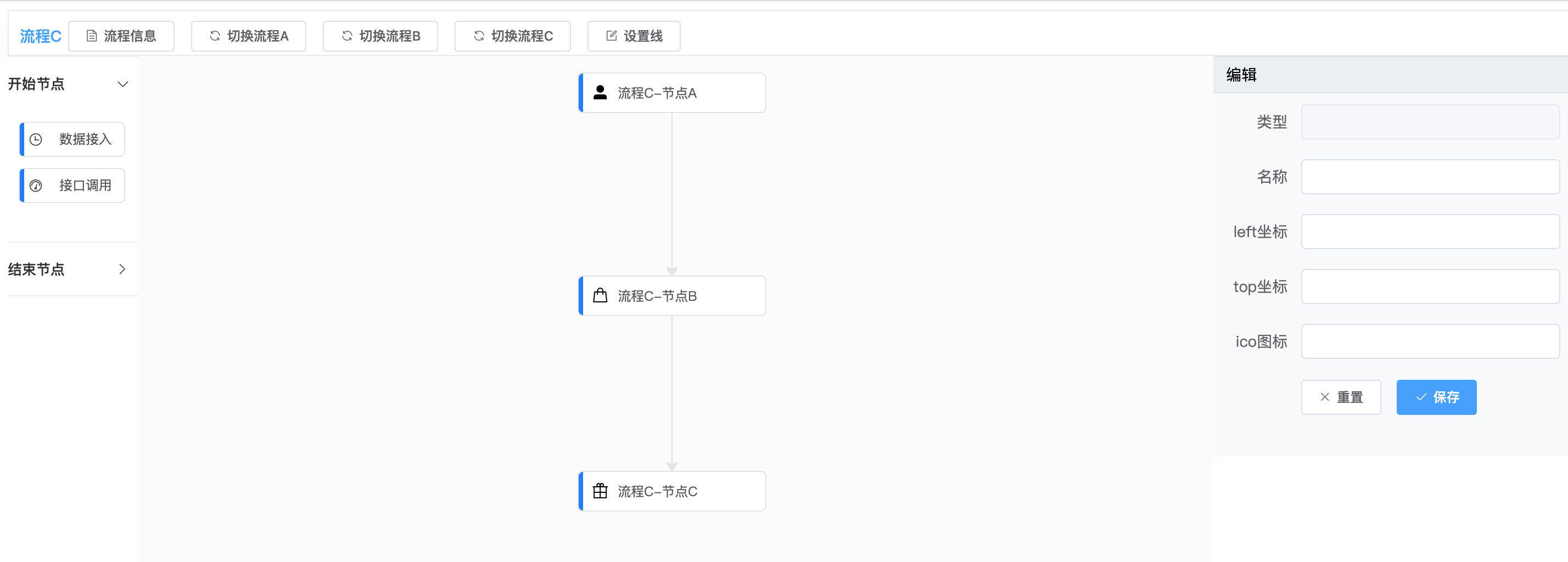Select the 流程C-节点B node label
Viewport: 1568px width, 562px height.
tap(657, 296)
